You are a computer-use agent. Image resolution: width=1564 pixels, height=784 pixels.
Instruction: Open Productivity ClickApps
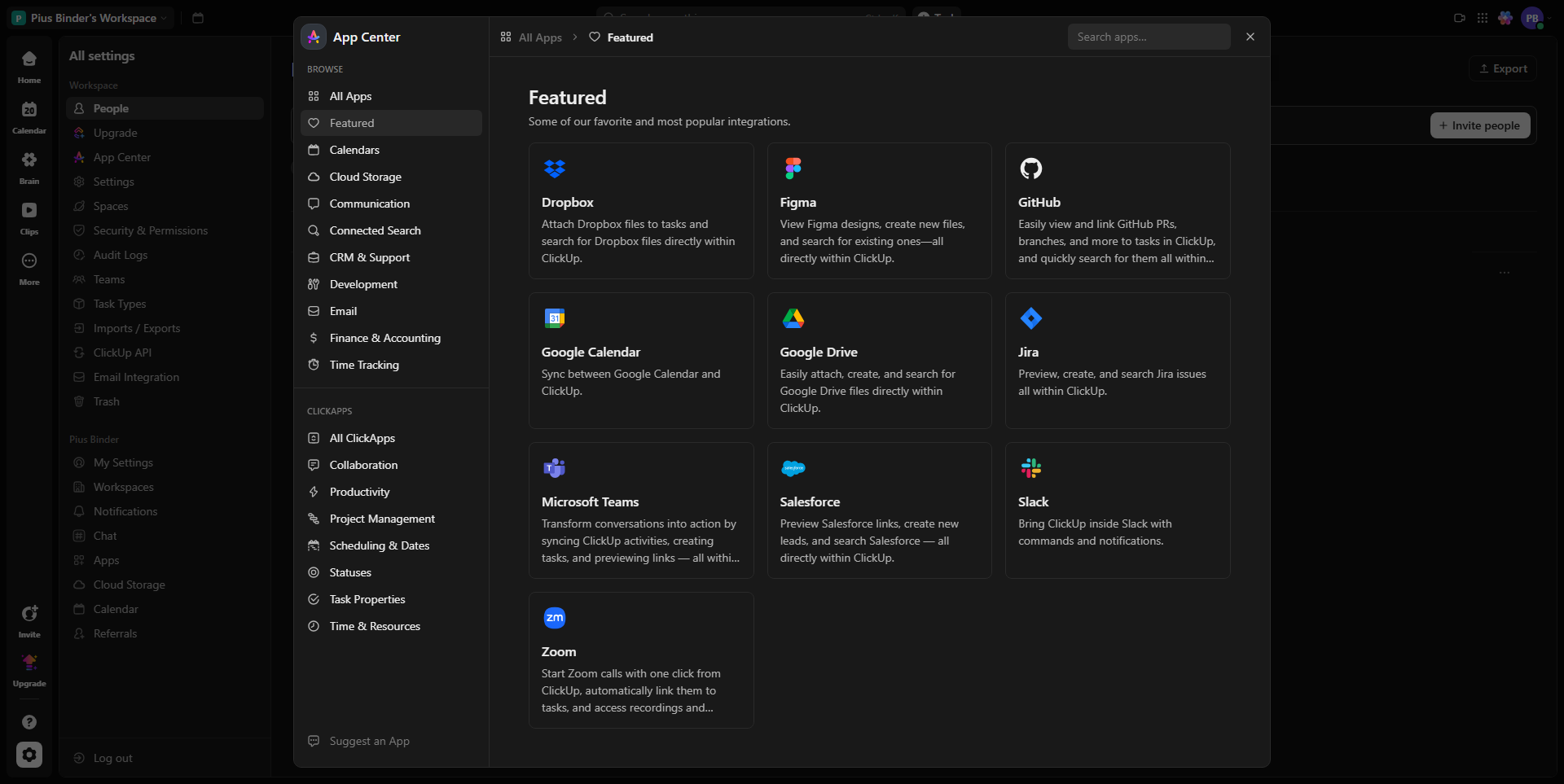coord(391,492)
